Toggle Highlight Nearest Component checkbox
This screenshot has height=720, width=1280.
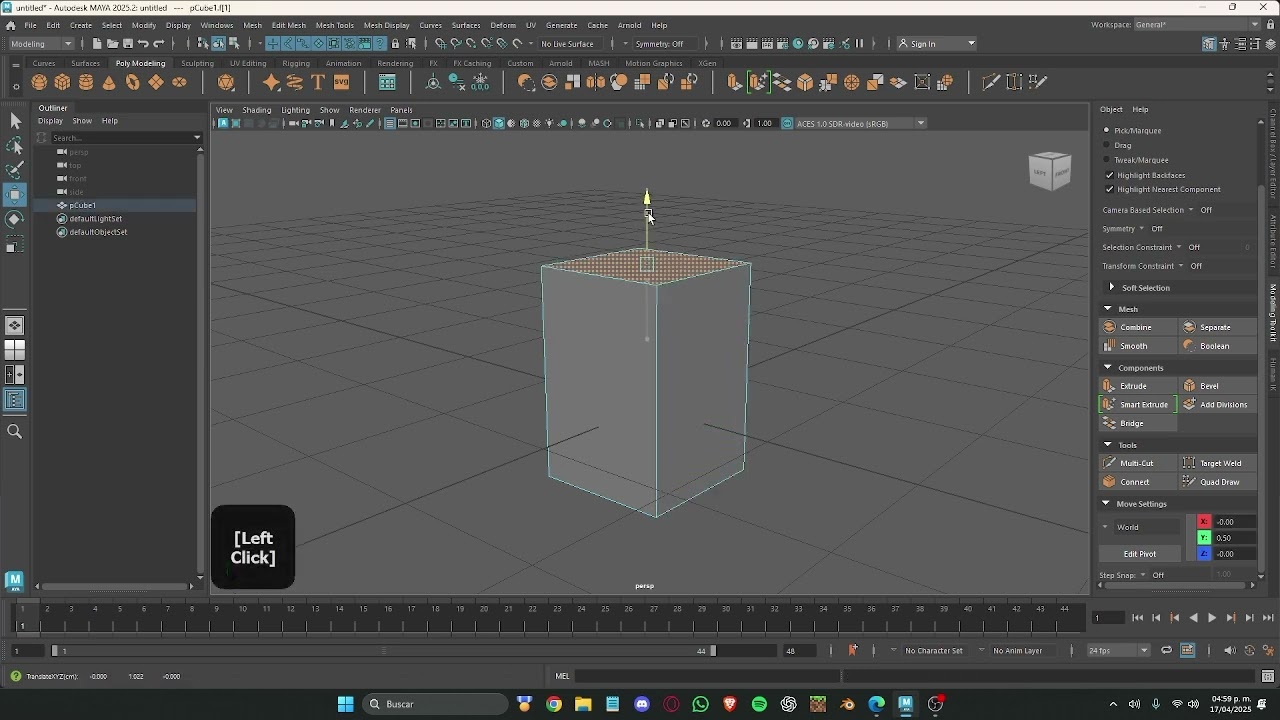(x=1109, y=189)
